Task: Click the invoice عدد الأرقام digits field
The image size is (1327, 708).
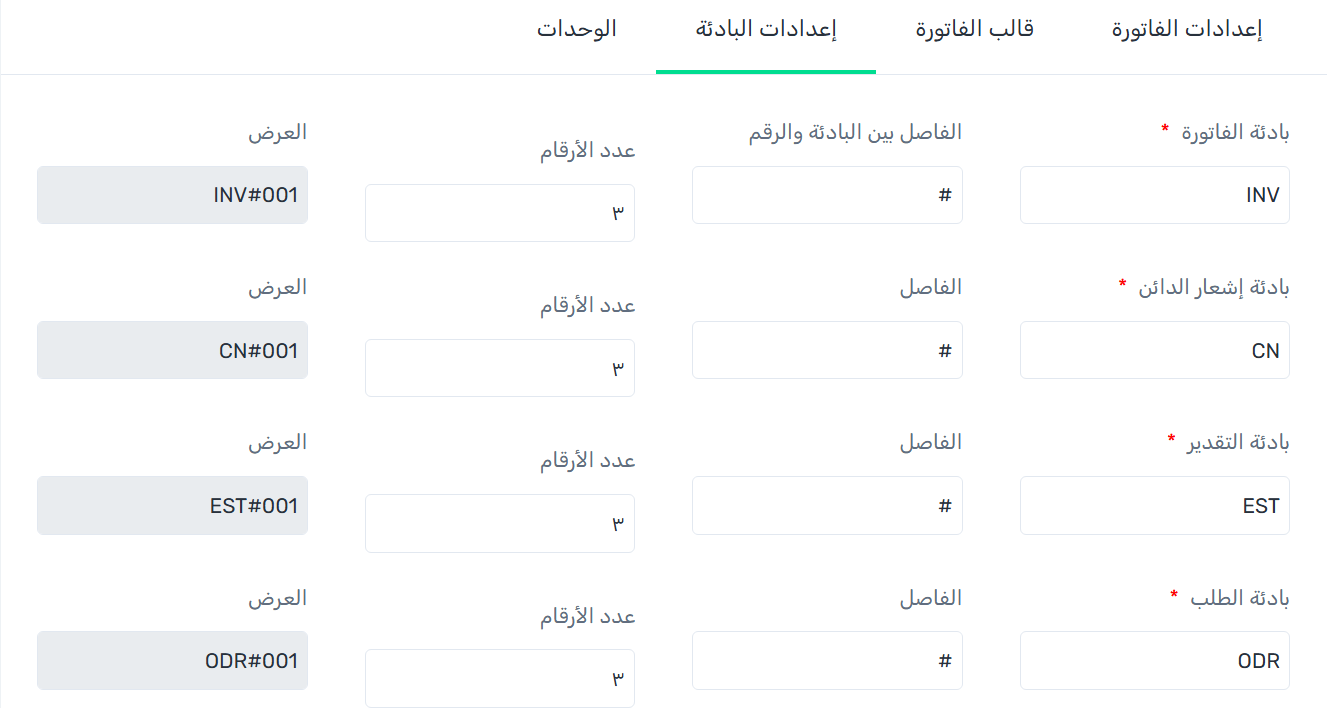Action: click(x=499, y=213)
